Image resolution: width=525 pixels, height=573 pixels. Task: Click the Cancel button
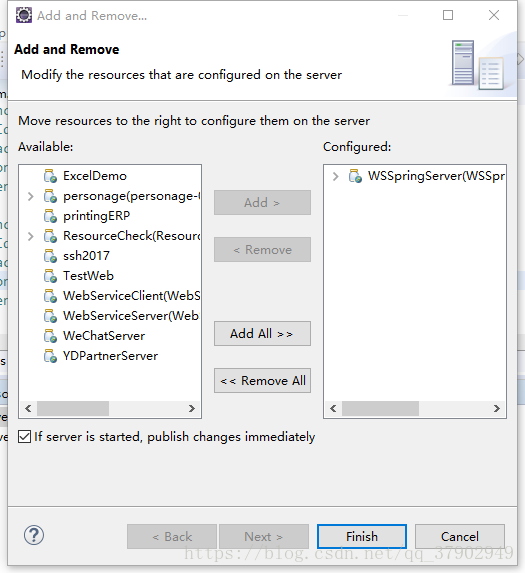point(460,536)
